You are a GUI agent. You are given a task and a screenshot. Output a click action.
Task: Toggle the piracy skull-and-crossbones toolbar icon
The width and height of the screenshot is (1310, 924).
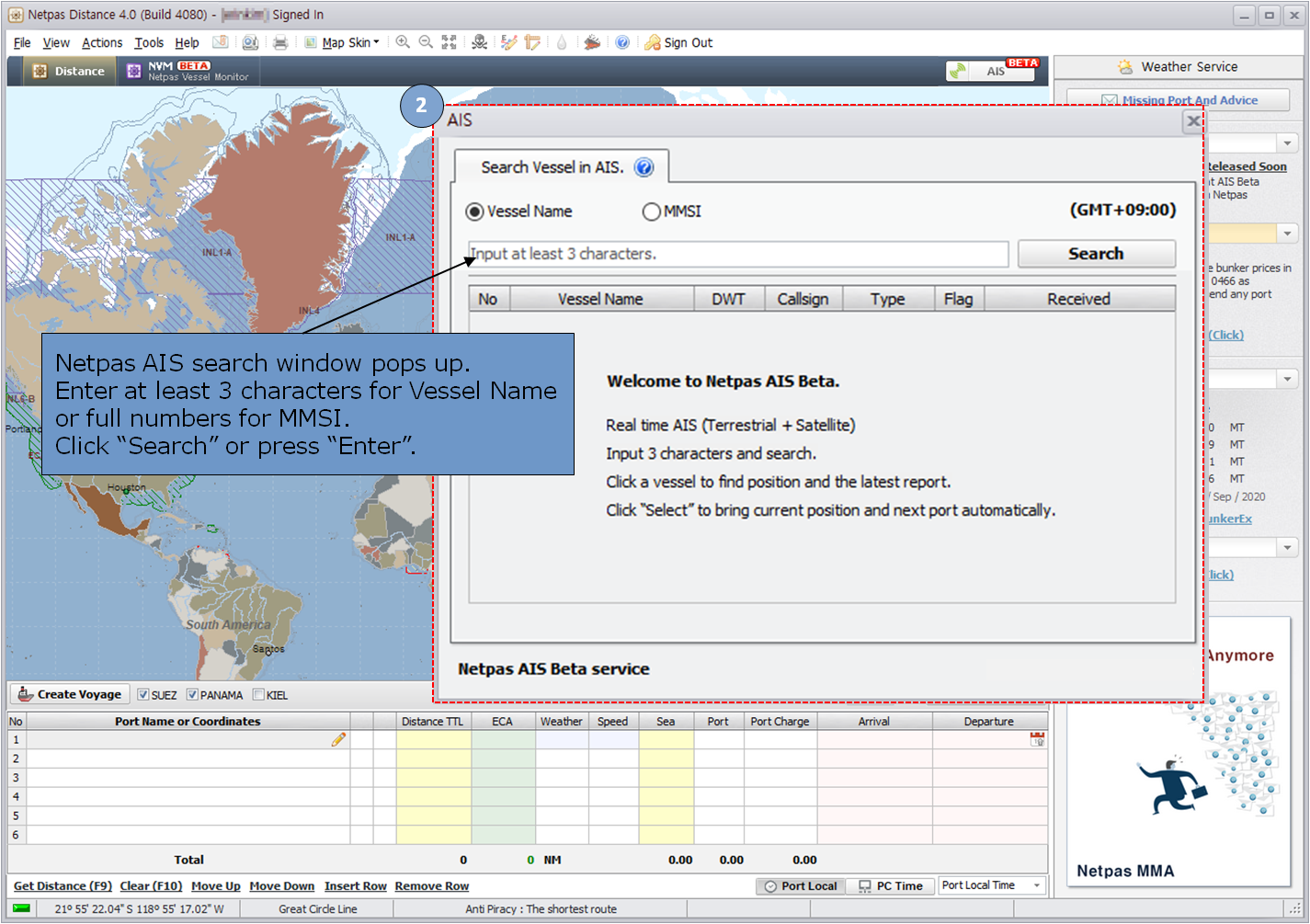[480, 42]
